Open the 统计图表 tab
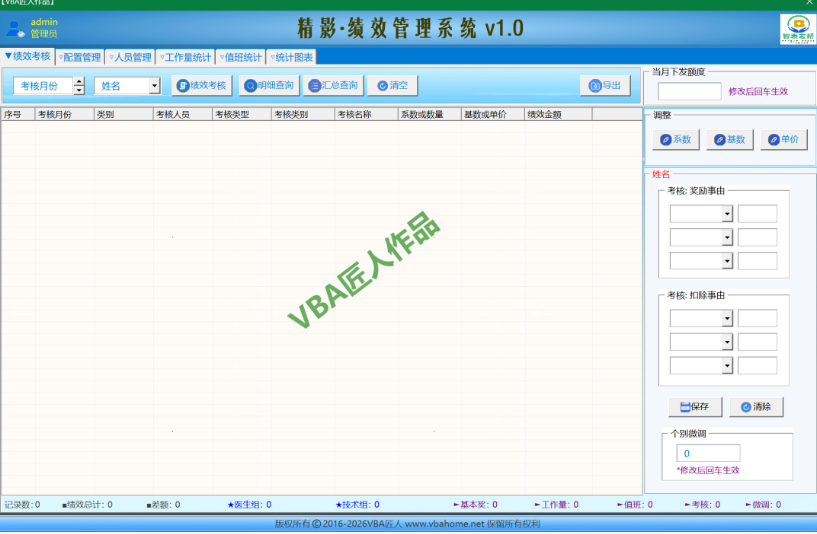Screen dimensions: 817x534 (x=292, y=57)
